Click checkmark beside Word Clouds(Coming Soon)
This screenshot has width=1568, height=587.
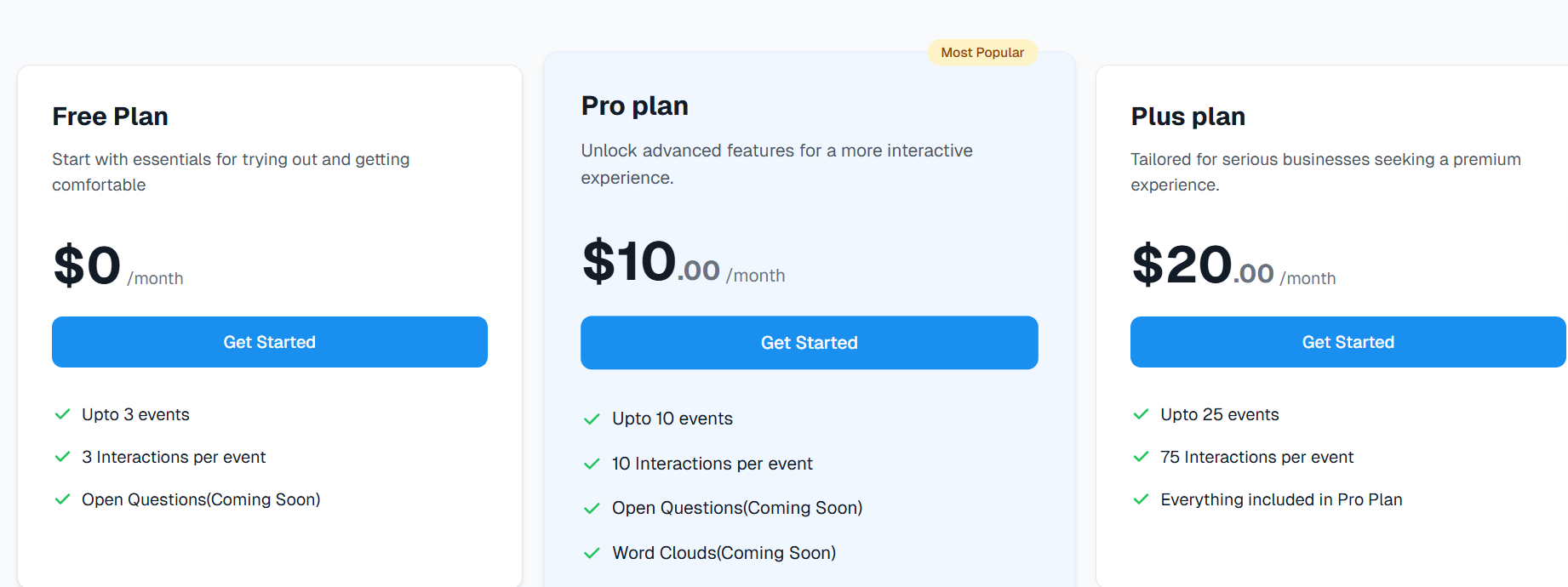(592, 553)
